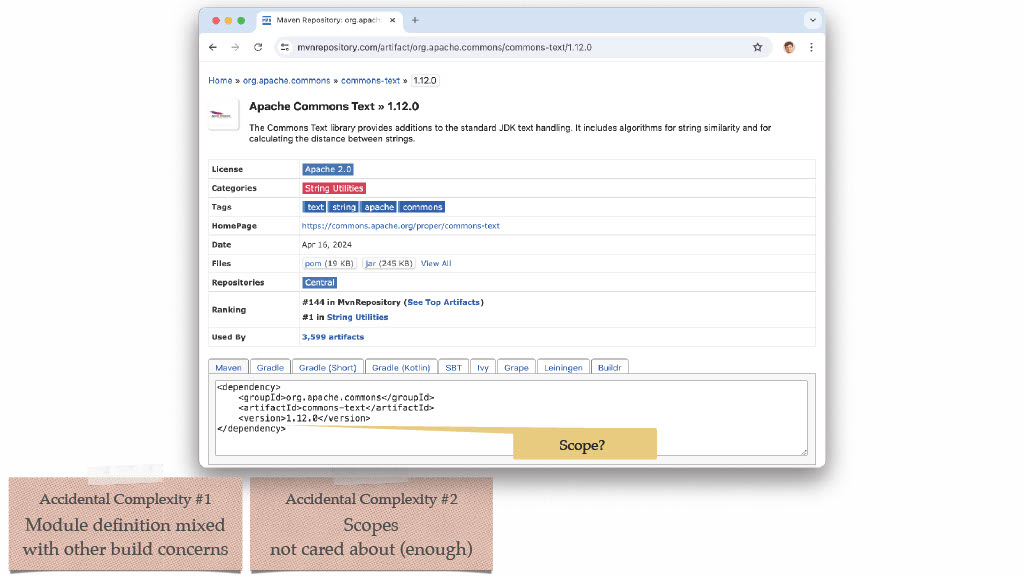Click inside the dependency snippet text area
This screenshot has height=576, width=1024.
pyautogui.click(x=511, y=418)
